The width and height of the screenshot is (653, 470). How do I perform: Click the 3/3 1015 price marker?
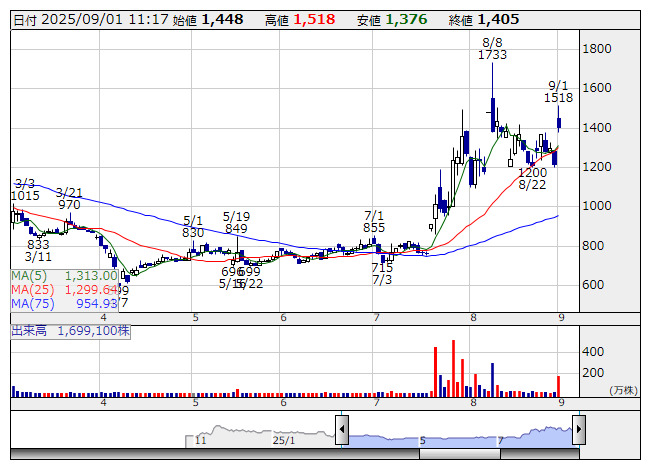(x=25, y=190)
